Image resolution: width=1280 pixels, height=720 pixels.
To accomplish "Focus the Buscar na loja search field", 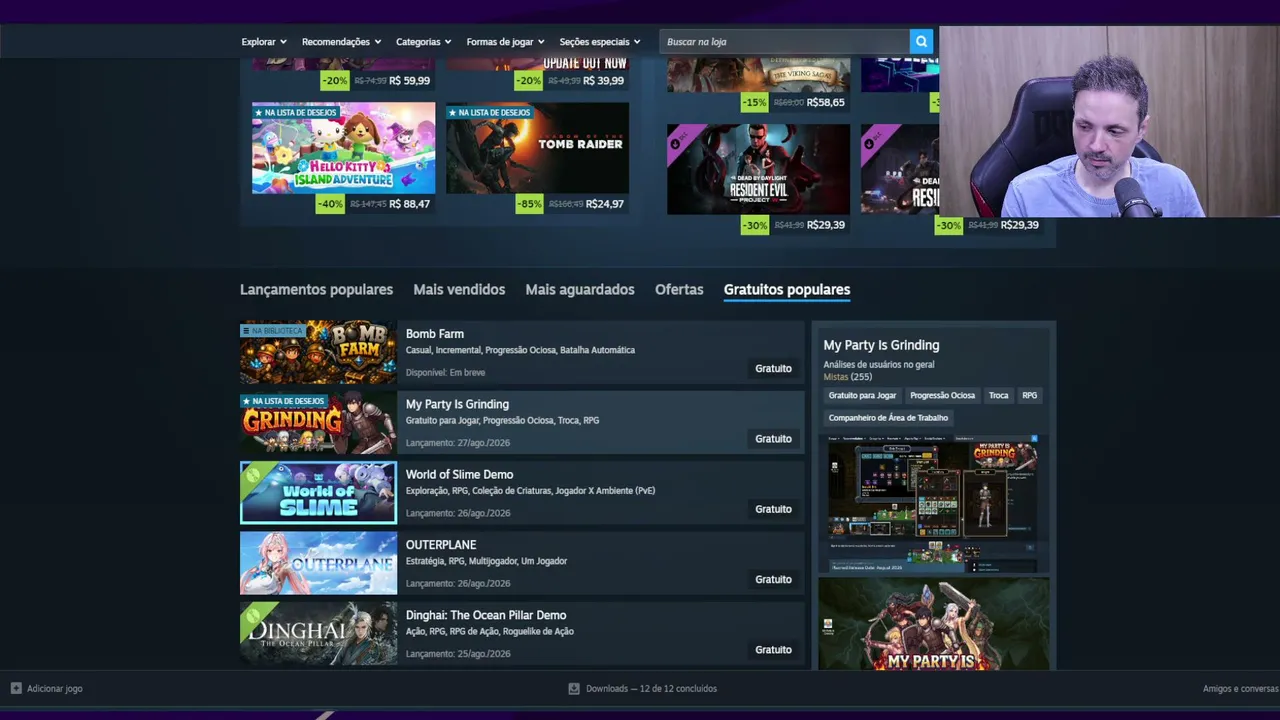I will [x=784, y=41].
